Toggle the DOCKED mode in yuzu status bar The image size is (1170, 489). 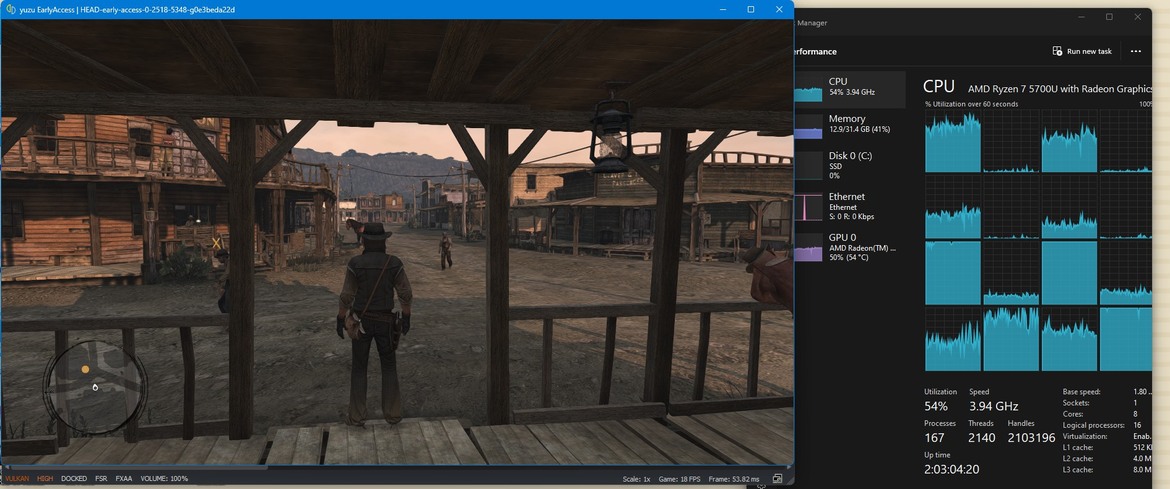point(74,479)
